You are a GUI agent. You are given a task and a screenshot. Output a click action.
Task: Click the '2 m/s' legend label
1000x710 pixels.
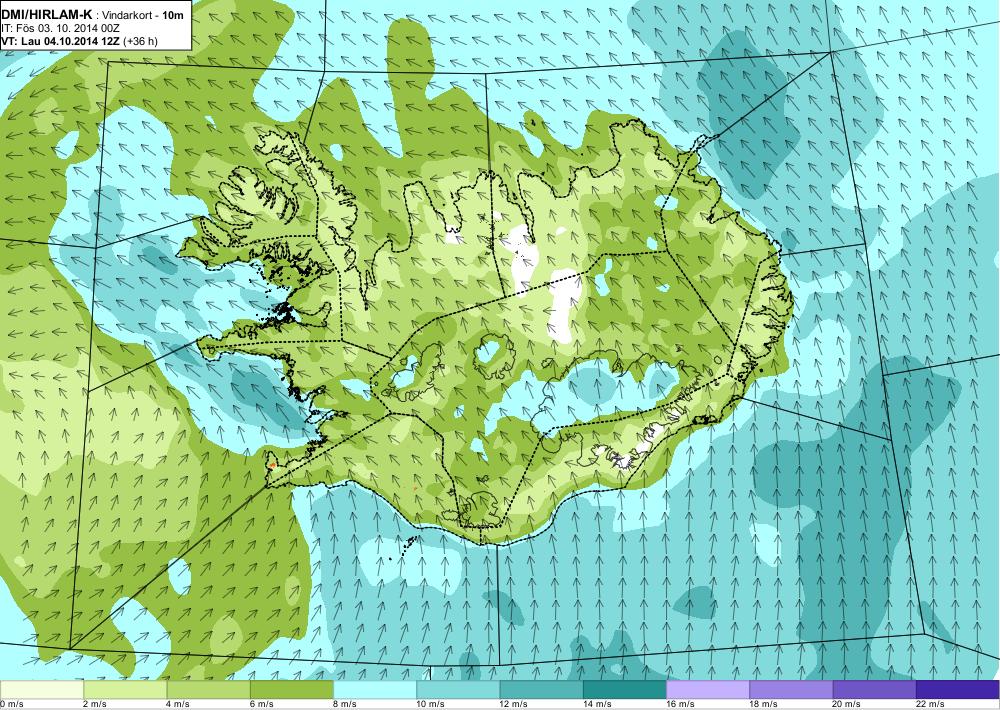(95, 704)
